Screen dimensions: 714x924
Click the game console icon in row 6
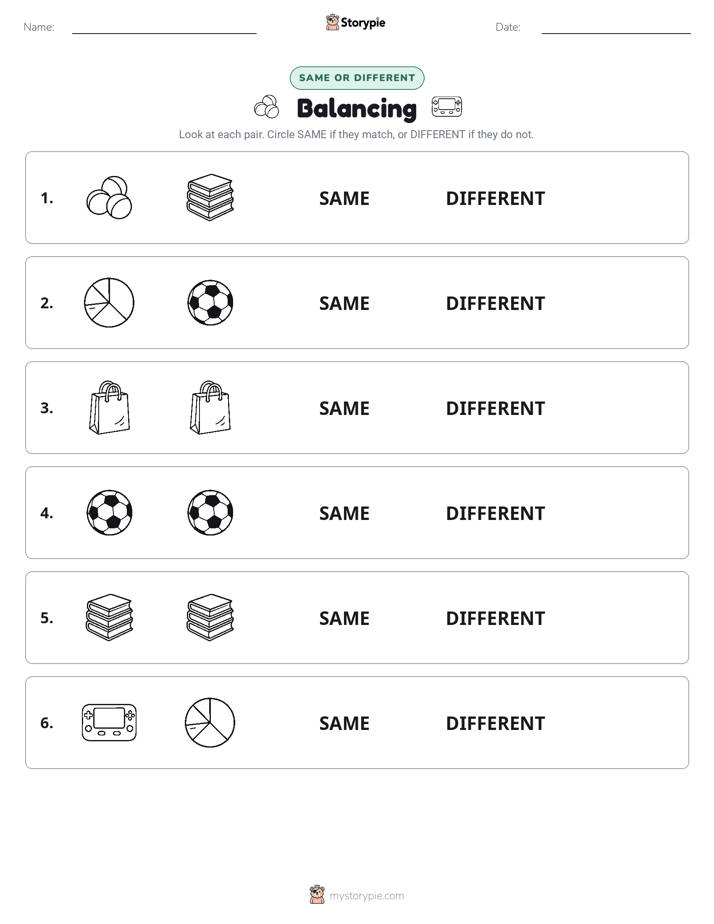click(x=109, y=722)
